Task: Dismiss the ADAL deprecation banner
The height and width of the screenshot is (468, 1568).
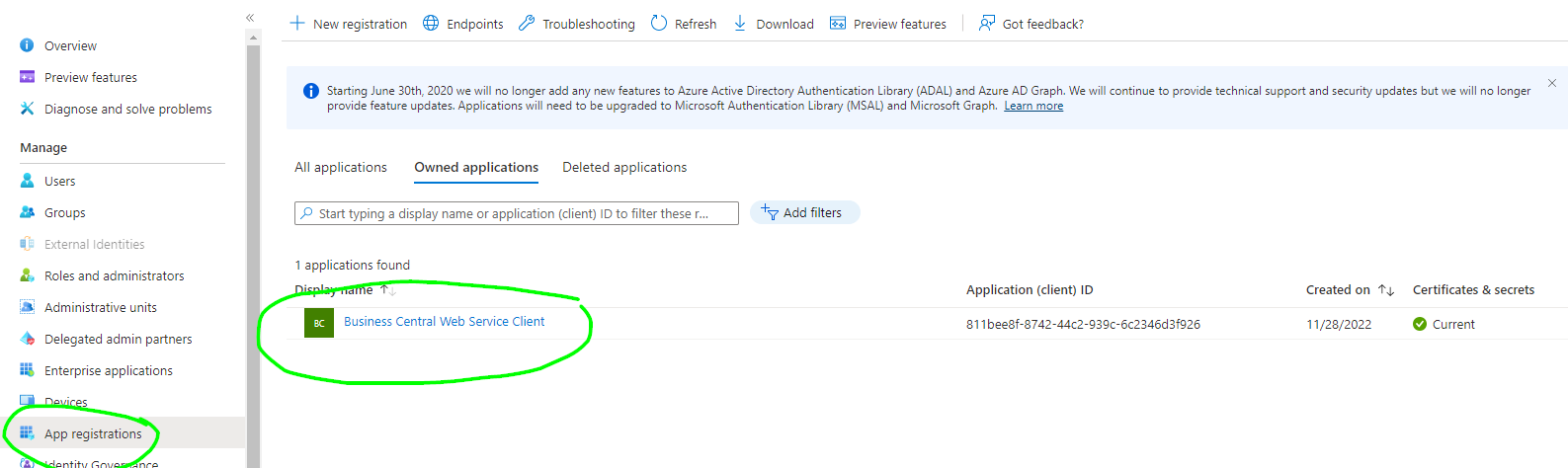Action: 1551,83
